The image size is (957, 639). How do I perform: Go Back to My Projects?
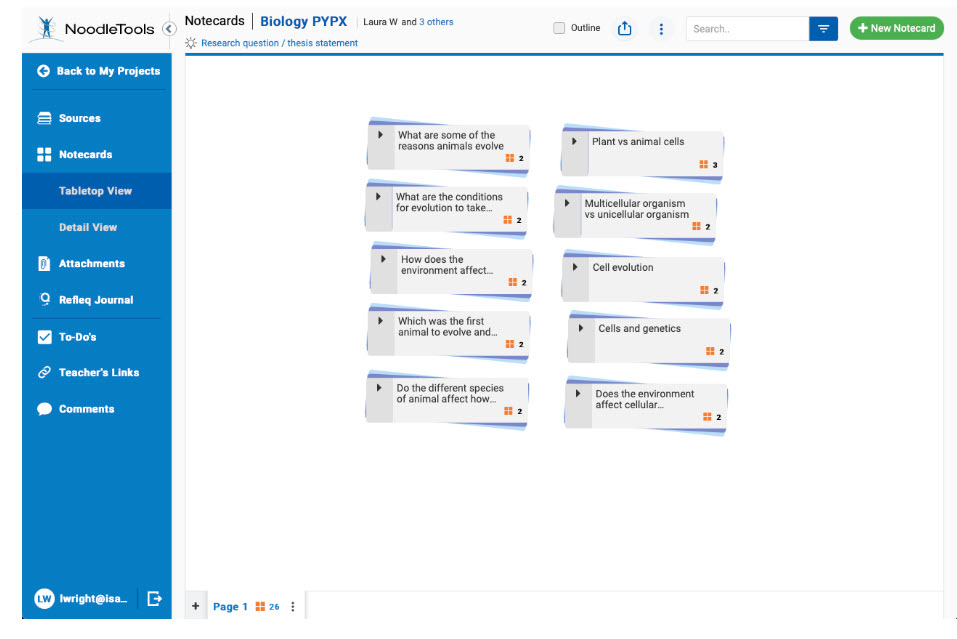click(98, 71)
